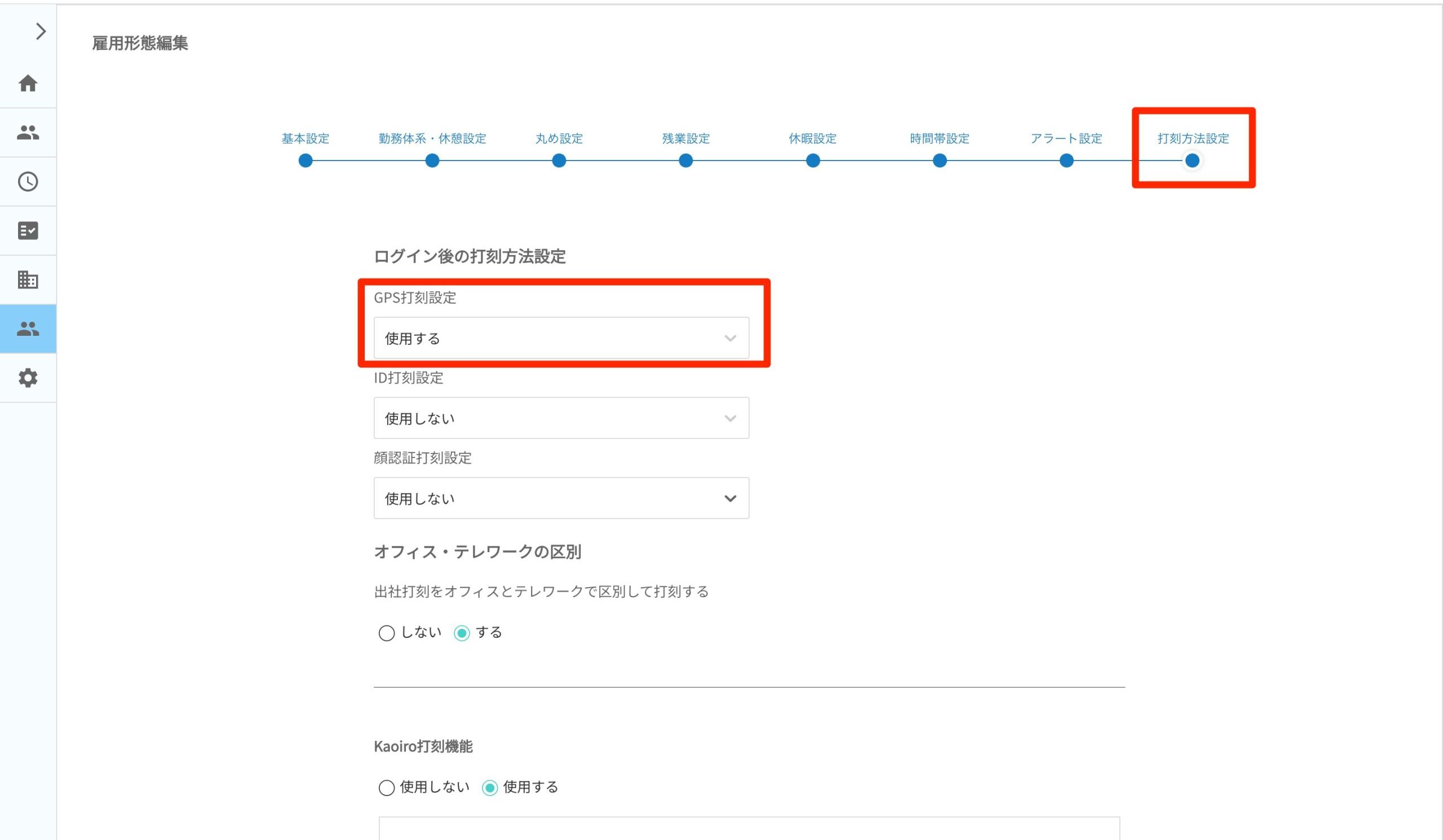Switch to the 残業設定 step
Image resolution: width=1443 pixels, height=840 pixels.
click(685, 139)
